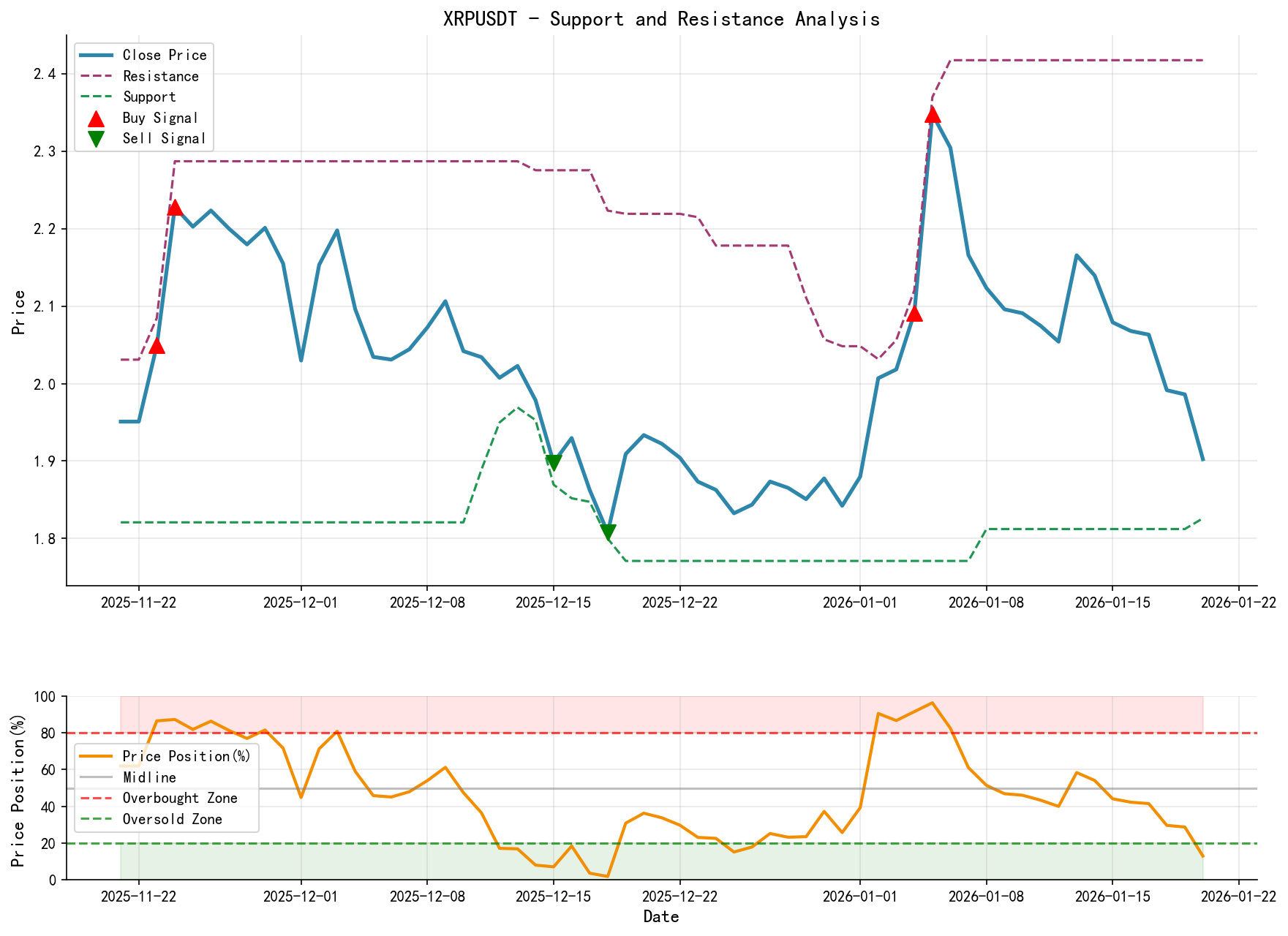Click the Date axis label
1288x936 pixels.
click(662, 916)
